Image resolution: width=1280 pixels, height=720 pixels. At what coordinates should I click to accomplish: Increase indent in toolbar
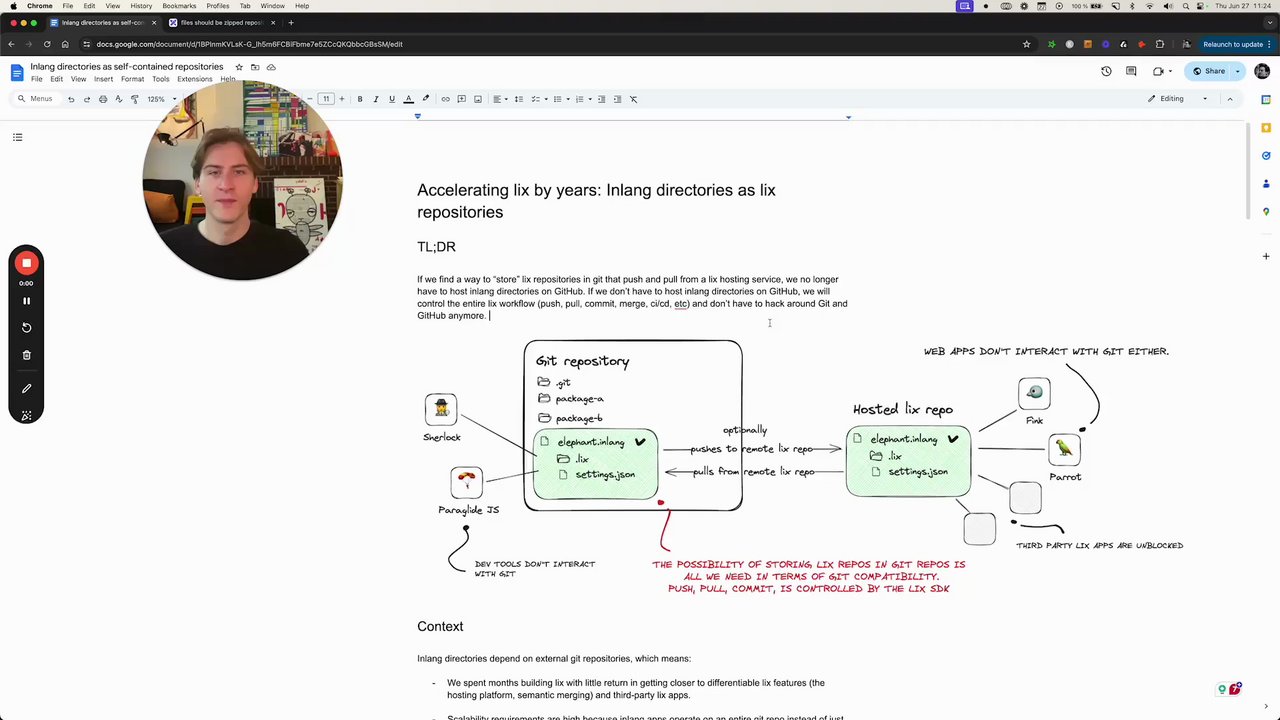coord(617,99)
